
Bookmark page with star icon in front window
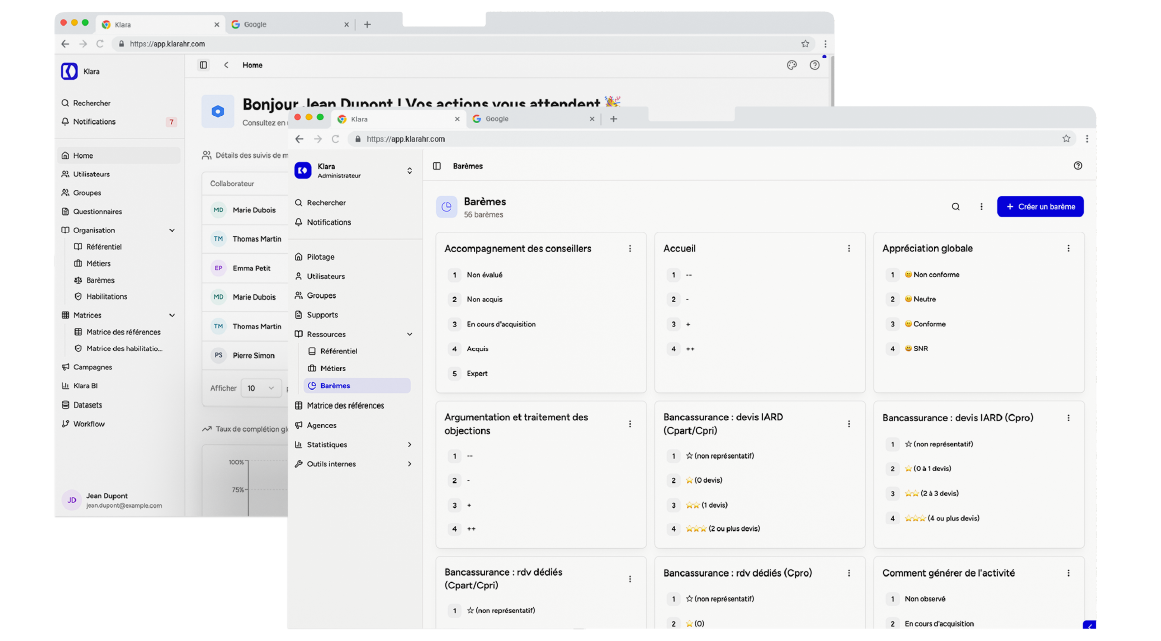1066,138
